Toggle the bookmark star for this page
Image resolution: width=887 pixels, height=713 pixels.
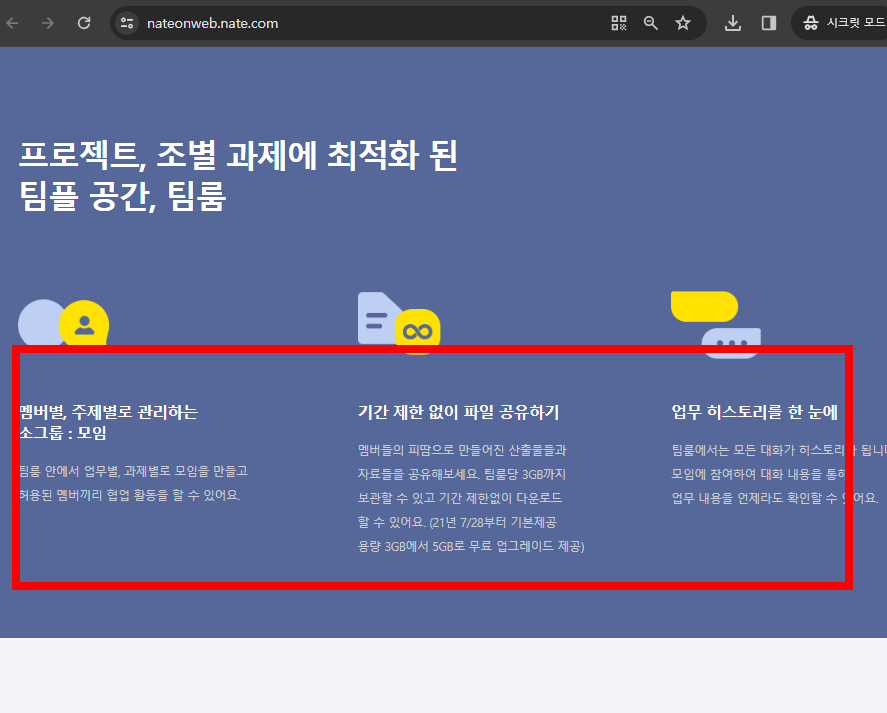(x=684, y=22)
